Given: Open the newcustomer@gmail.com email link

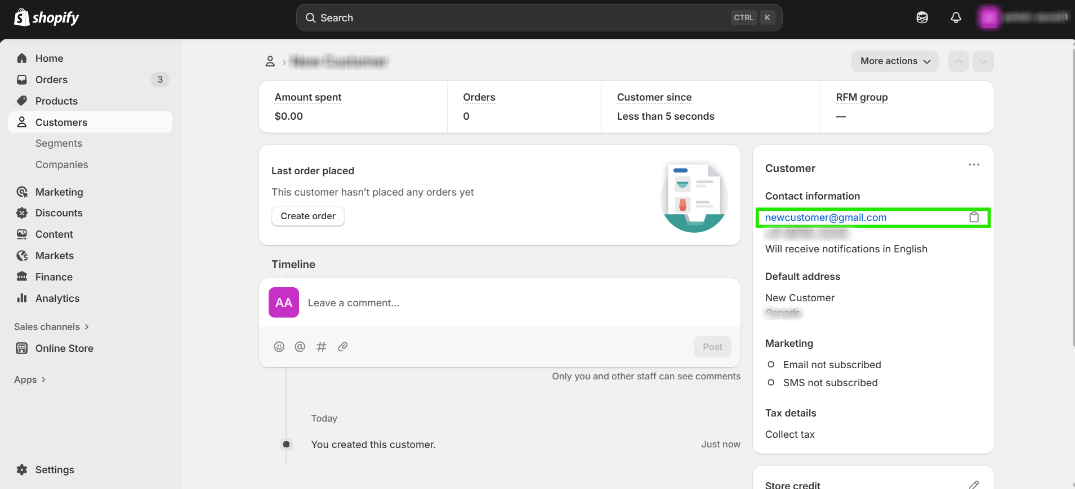Looking at the screenshot, I should point(826,217).
